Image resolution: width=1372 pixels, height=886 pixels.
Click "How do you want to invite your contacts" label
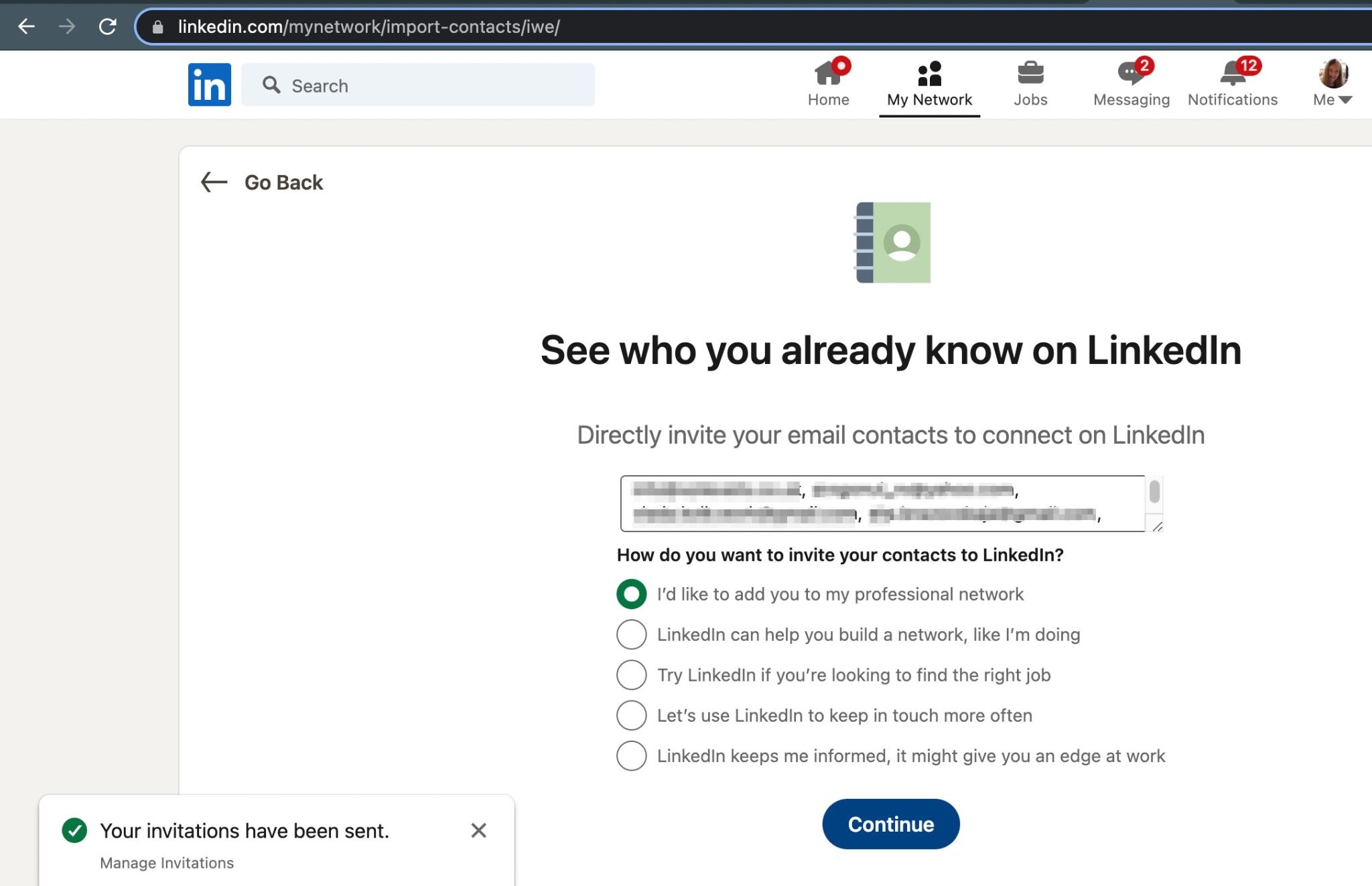[x=840, y=555]
